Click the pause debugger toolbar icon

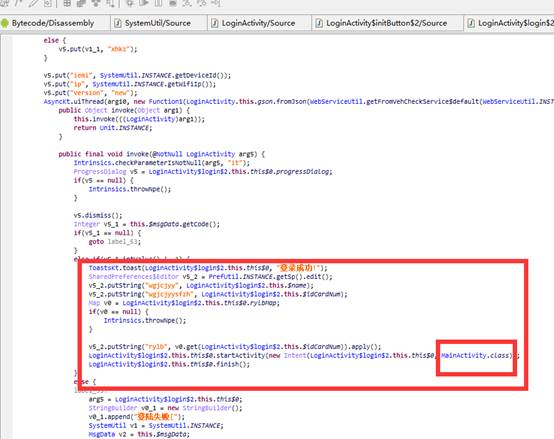click(x=158, y=3)
